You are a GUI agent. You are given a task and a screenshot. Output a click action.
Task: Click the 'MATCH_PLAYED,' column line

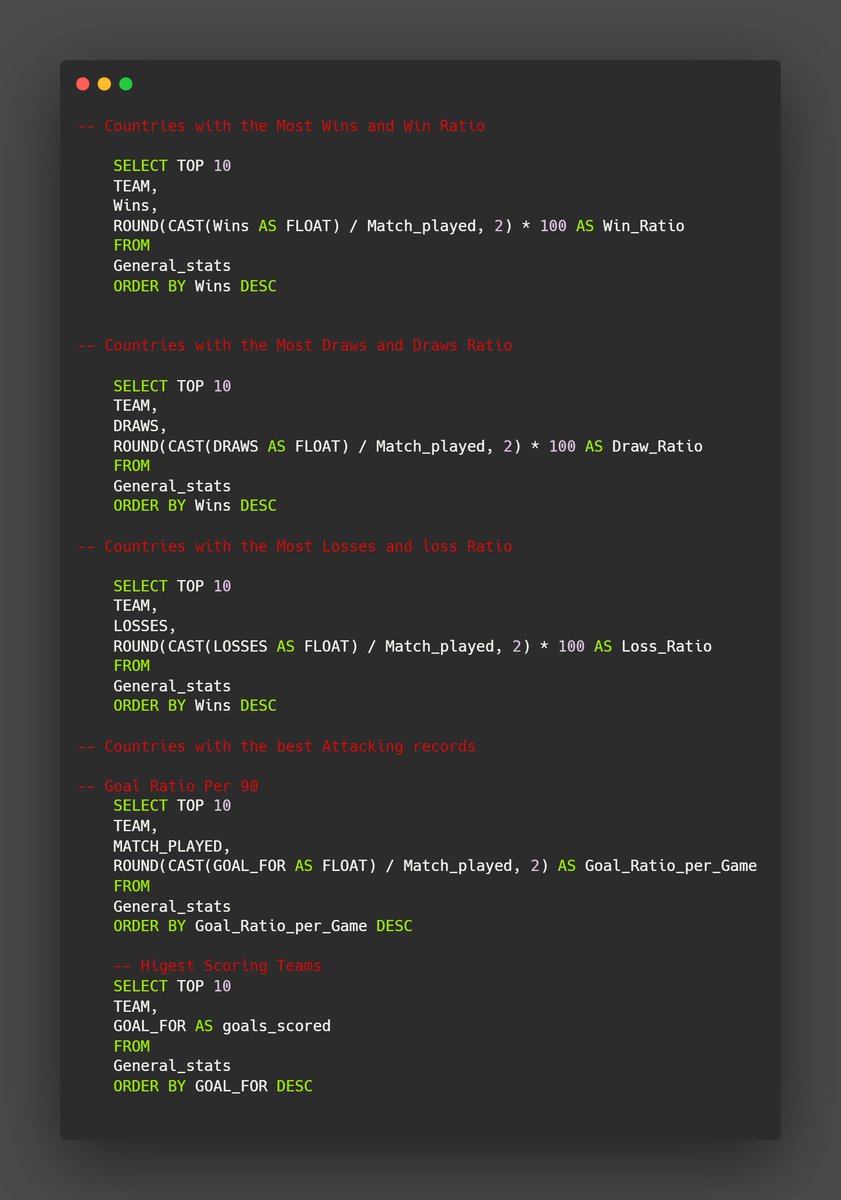click(x=172, y=846)
